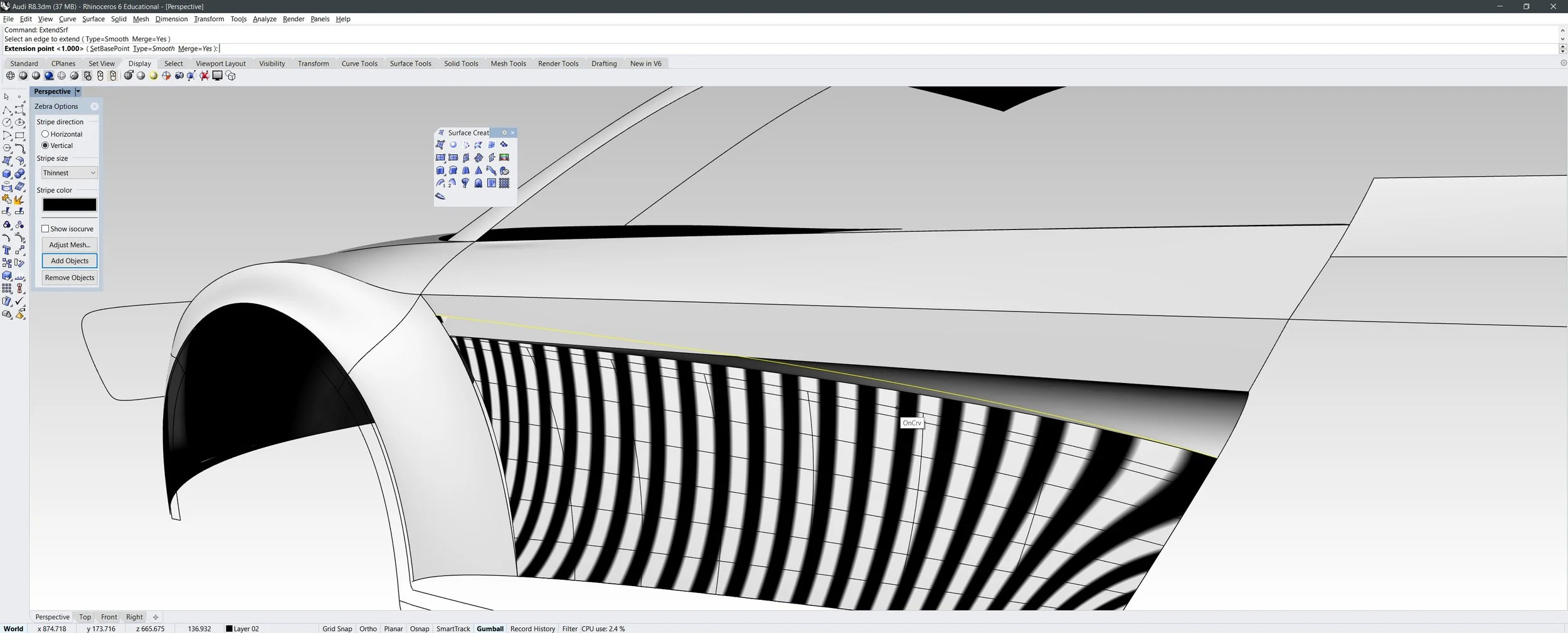Toggle SmartTrack in status bar
Viewport: 1568px width, 633px height.
point(453,629)
